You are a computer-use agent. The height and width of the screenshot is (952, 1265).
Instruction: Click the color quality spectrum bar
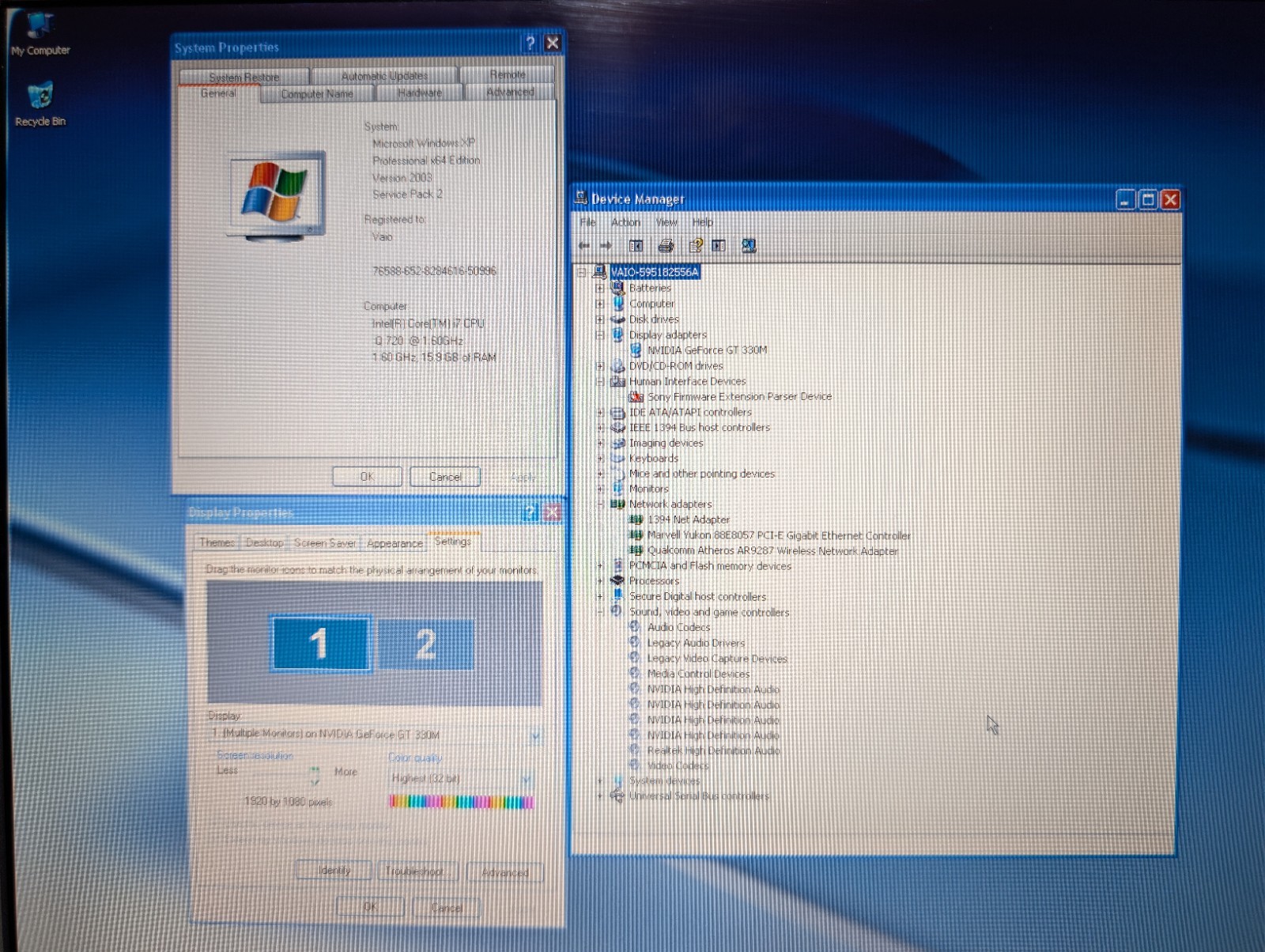pos(461,802)
